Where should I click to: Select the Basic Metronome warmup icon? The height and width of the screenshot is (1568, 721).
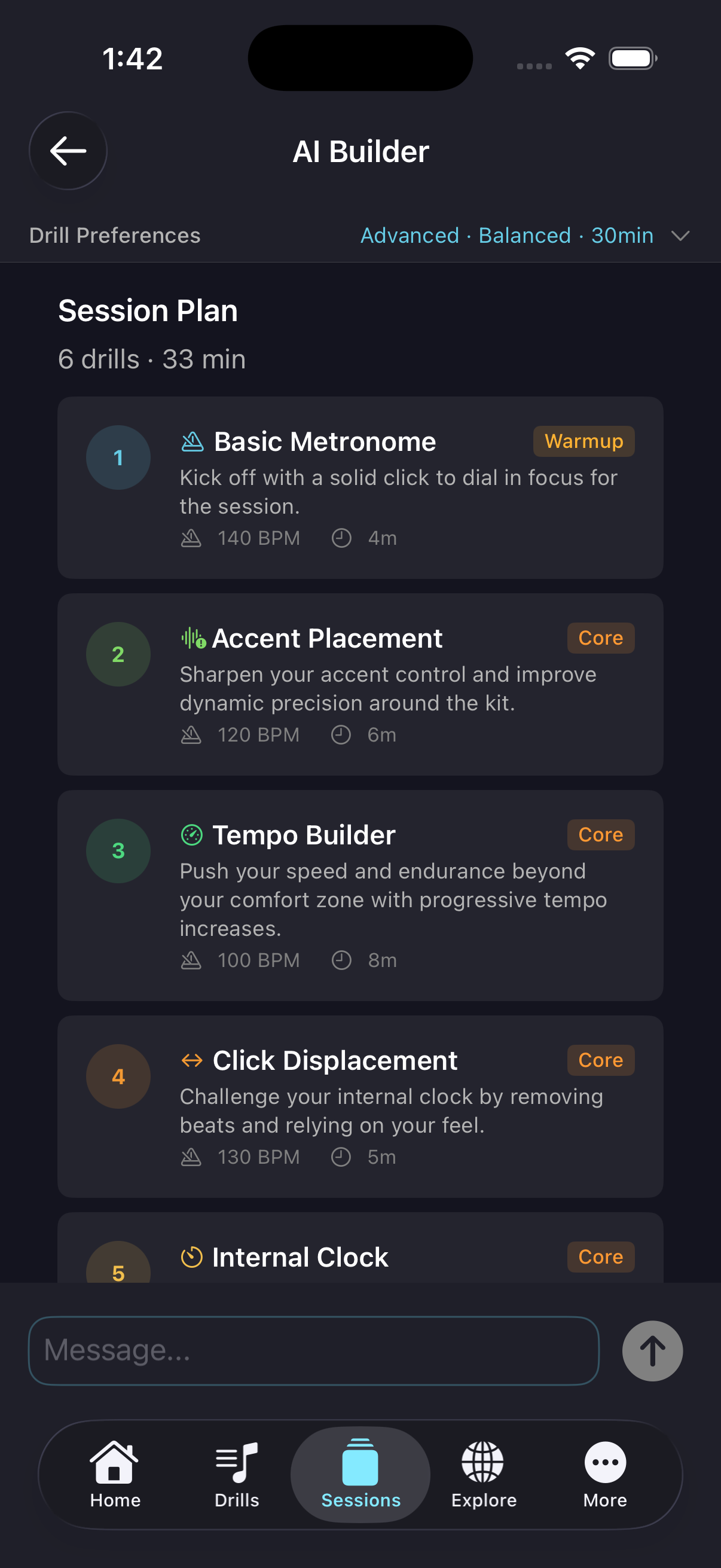(x=193, y=442)
